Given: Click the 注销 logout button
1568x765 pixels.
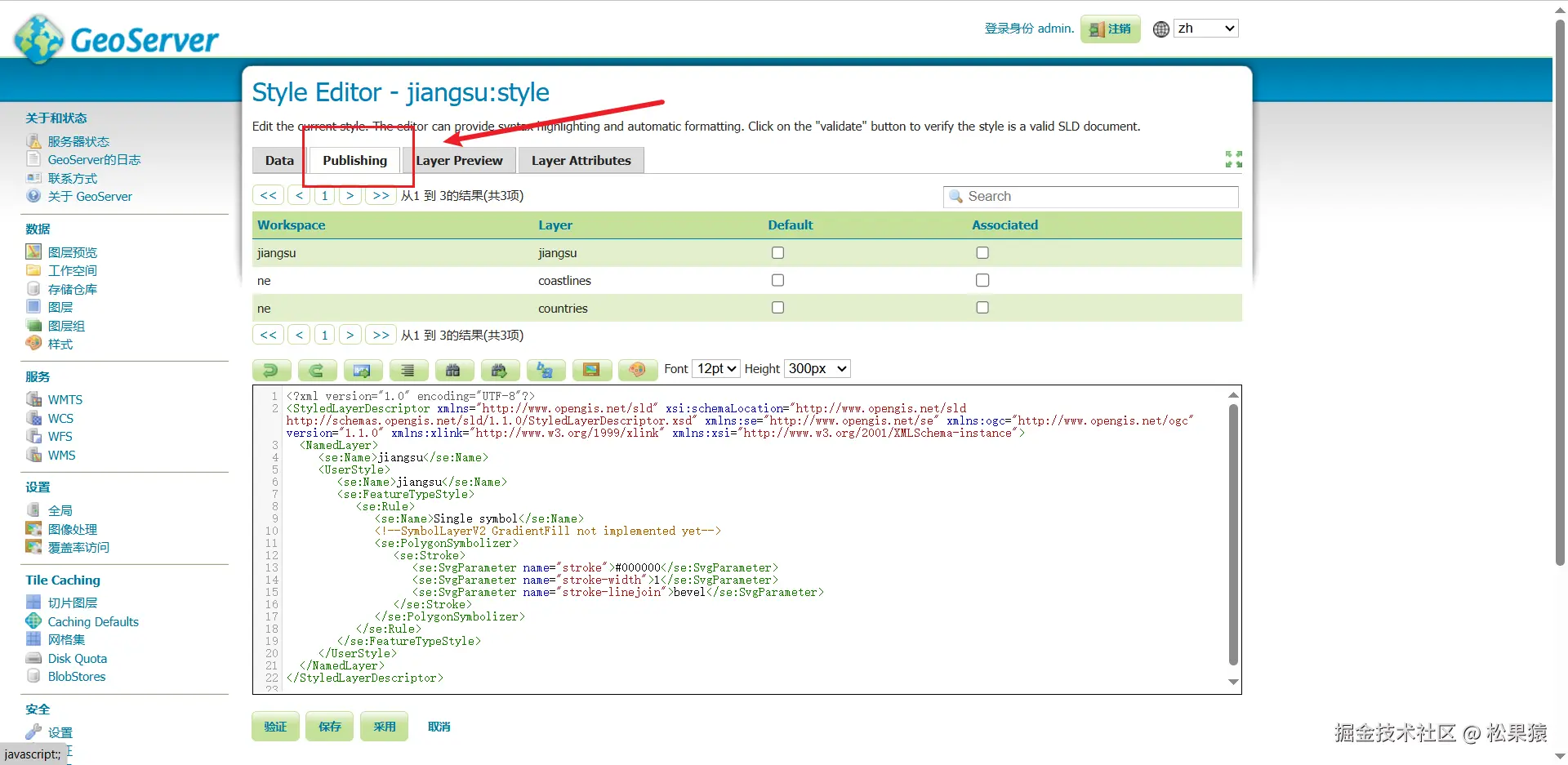Looking at the screenshot, I should (x=1111, y=29).
